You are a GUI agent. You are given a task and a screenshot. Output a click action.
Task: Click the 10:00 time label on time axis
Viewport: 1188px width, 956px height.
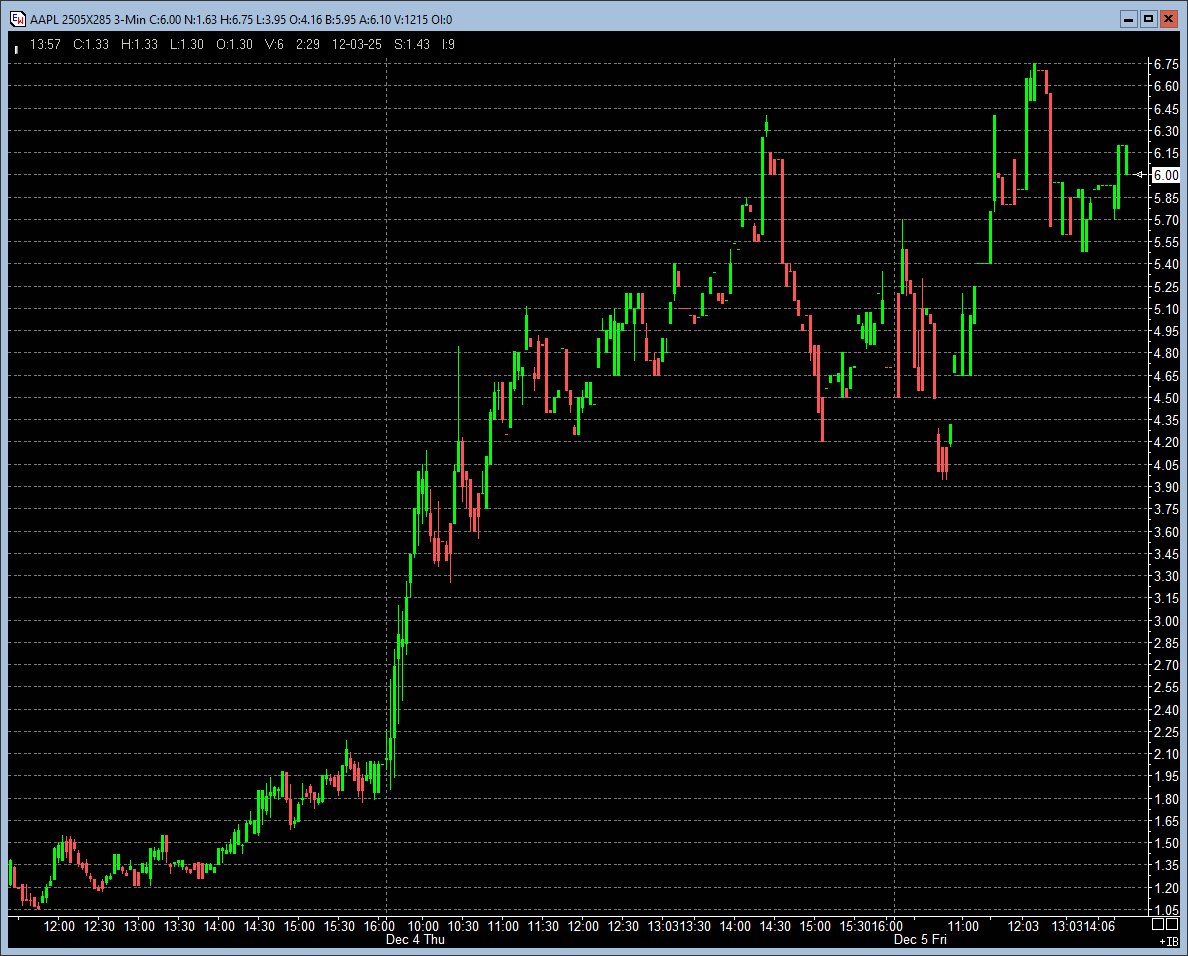[424, 927]
